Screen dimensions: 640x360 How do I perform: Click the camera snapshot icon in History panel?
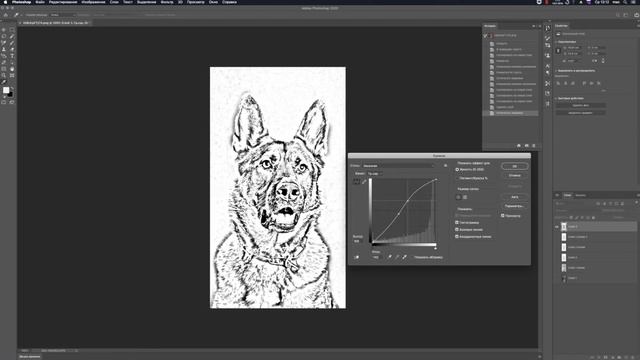point(527,145)
